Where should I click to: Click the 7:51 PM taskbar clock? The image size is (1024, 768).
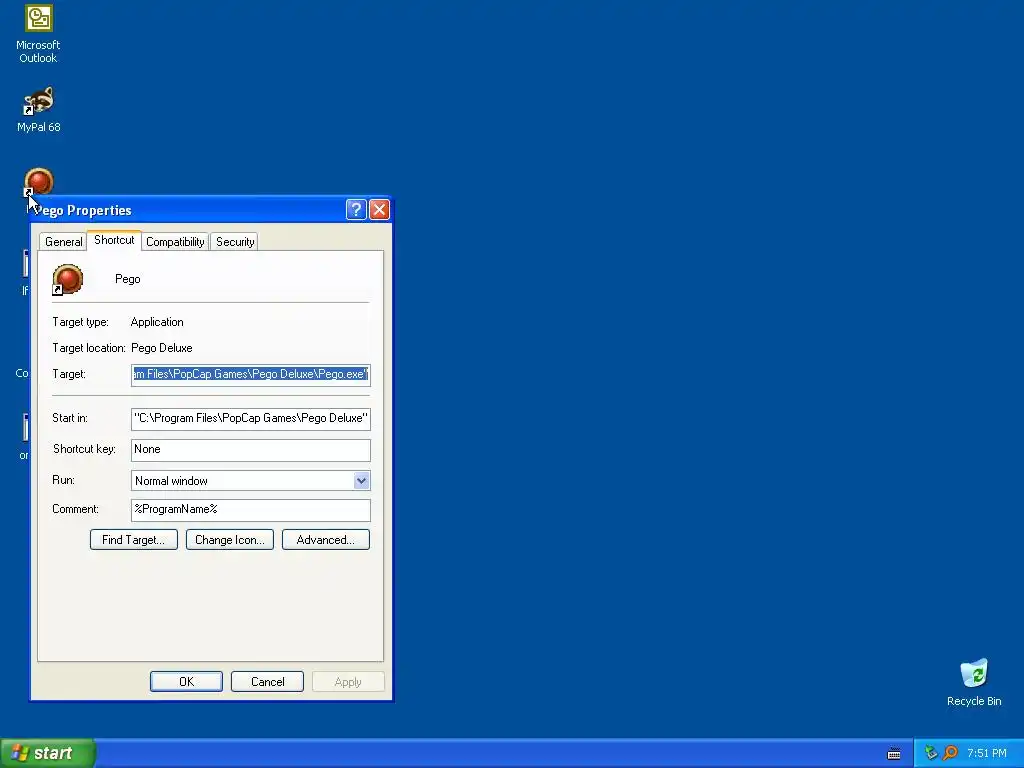(987, 753)
